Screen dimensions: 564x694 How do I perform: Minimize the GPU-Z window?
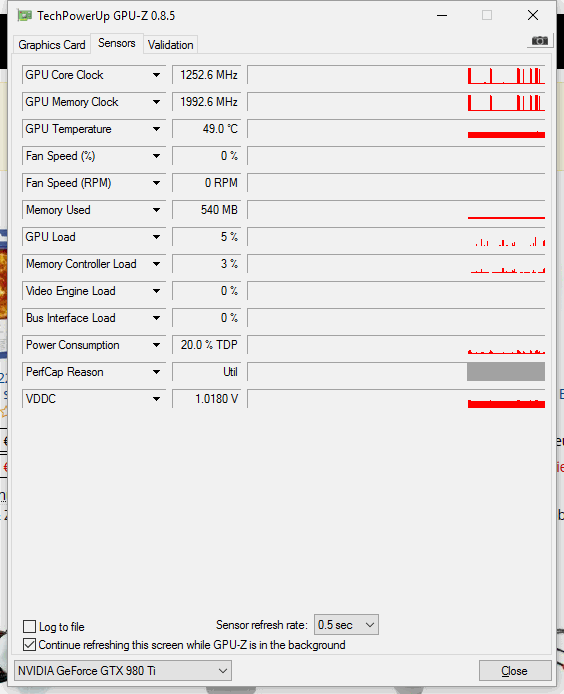pos(442,15)
